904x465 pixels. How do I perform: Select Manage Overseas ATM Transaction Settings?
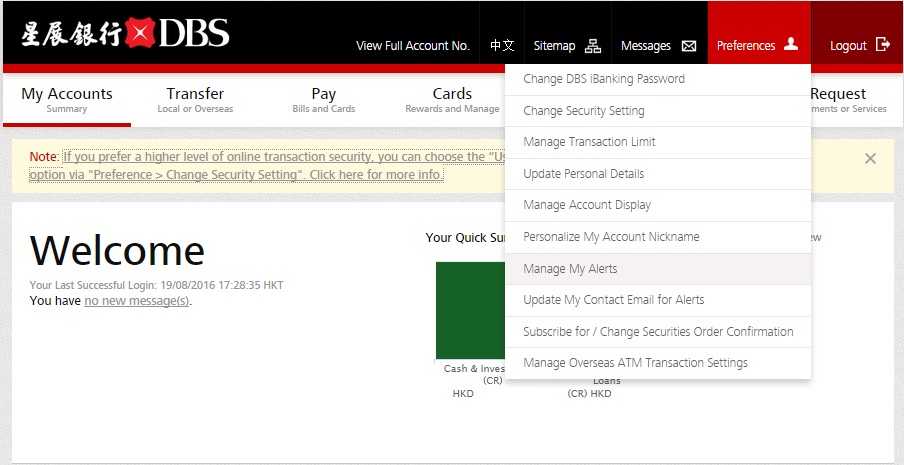tap(658, 363)
